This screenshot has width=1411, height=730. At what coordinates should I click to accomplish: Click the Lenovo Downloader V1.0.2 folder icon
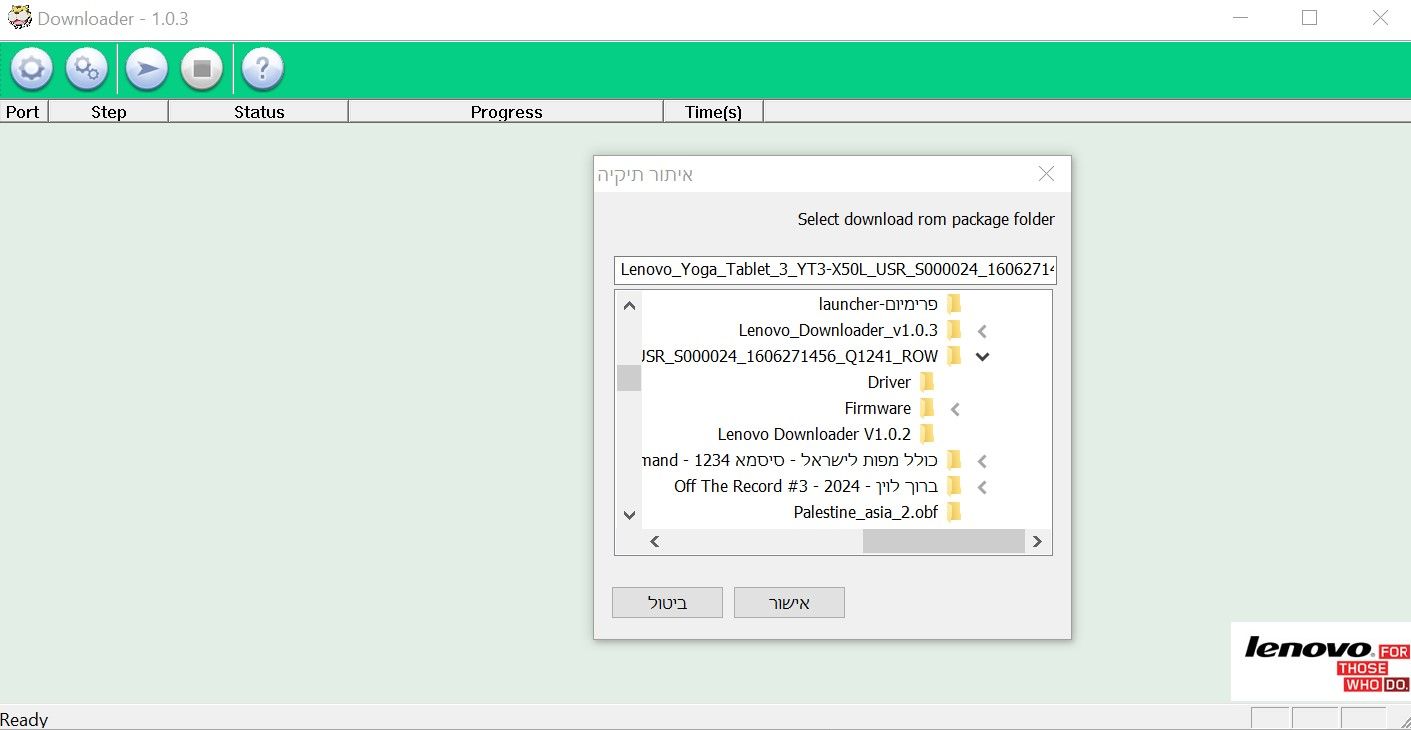[x=927, y=434]
